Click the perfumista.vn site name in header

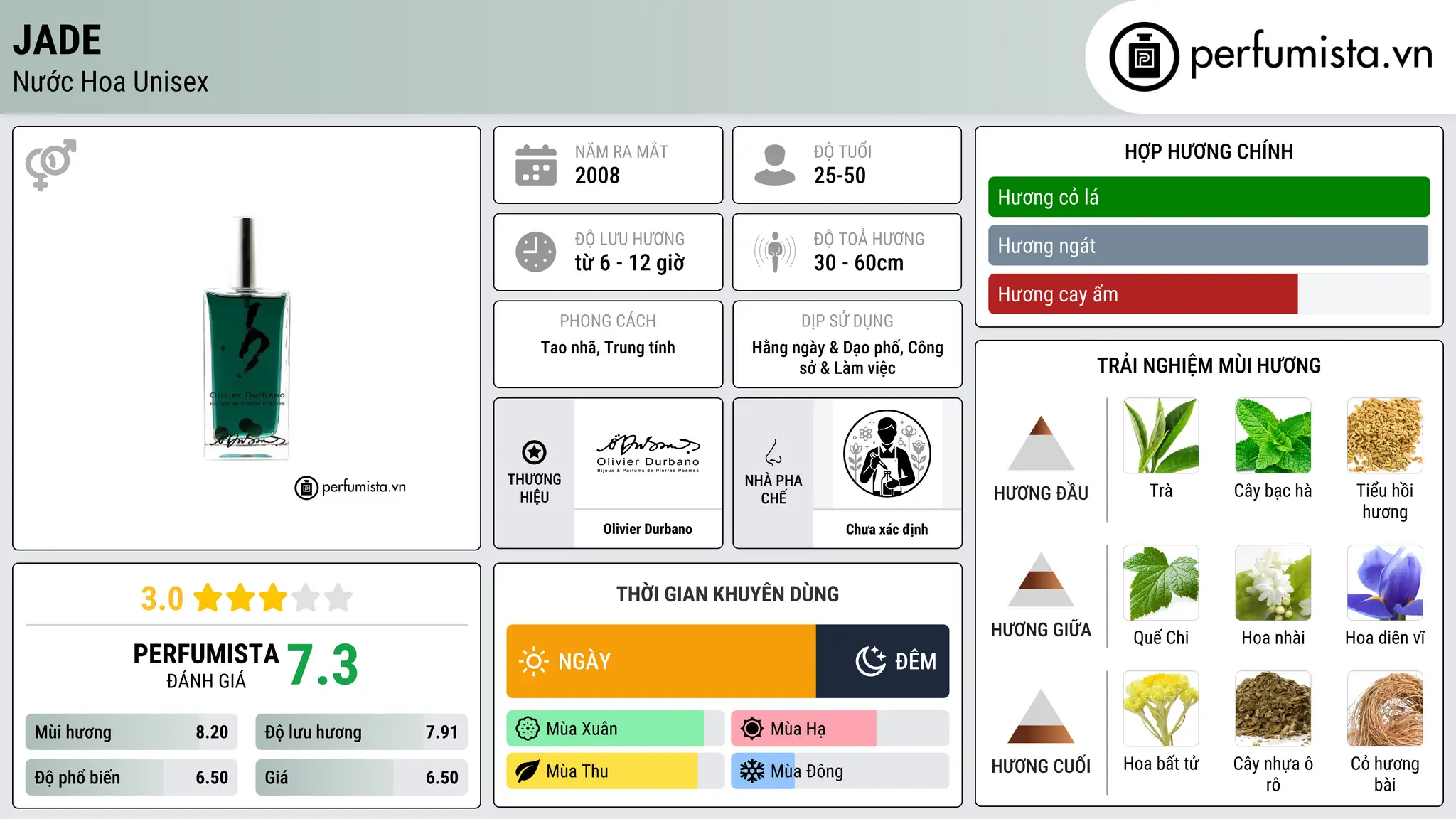[x=1311, y=53]
